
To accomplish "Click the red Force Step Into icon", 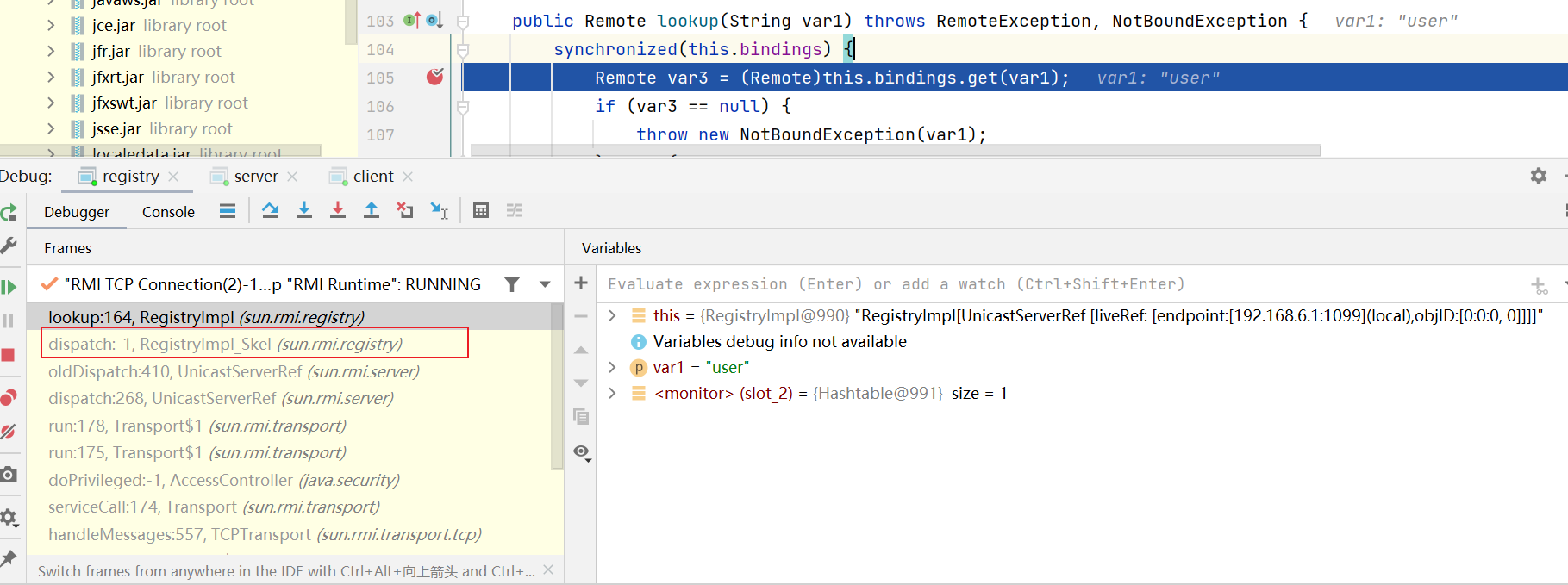I will (x=338, y=210).
